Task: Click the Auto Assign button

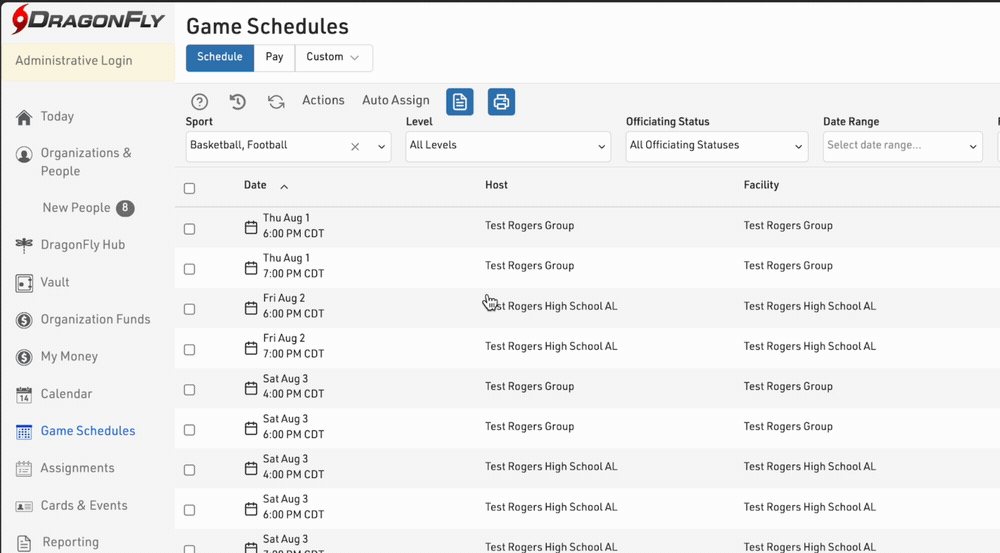Action: [x=395, y=101]
